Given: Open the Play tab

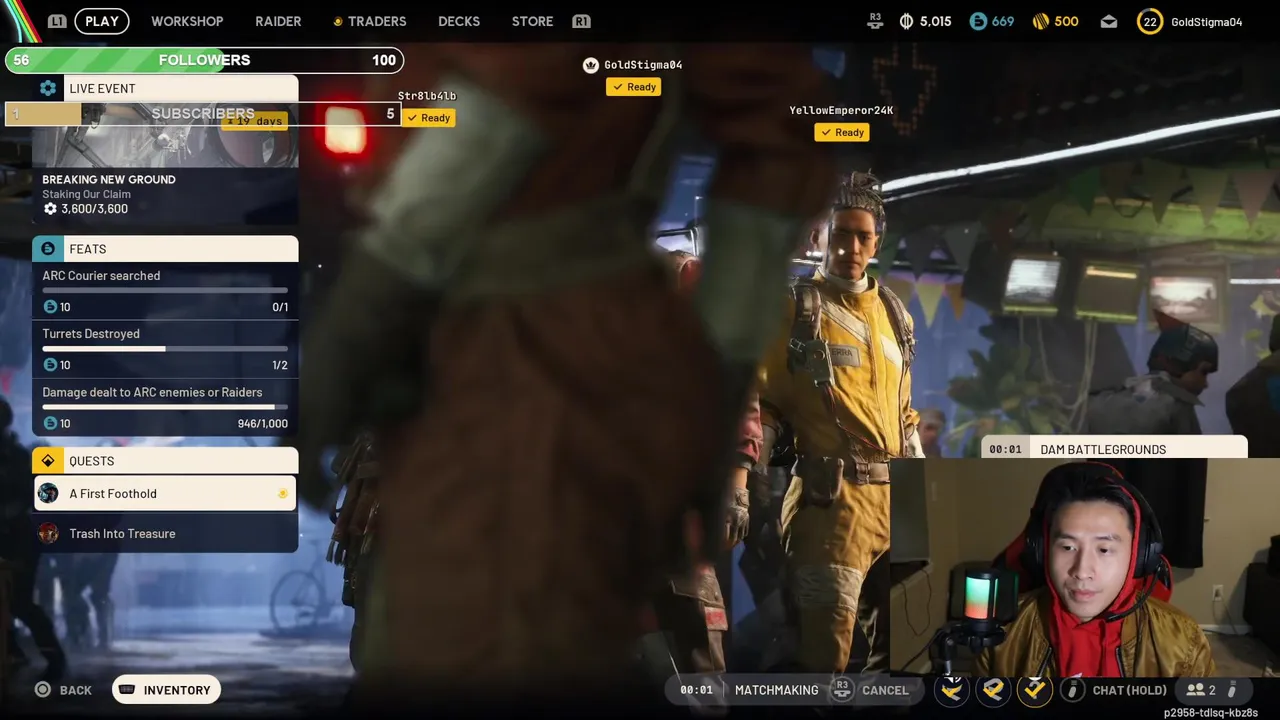Looking at the screenshot, I should [102, 21].
